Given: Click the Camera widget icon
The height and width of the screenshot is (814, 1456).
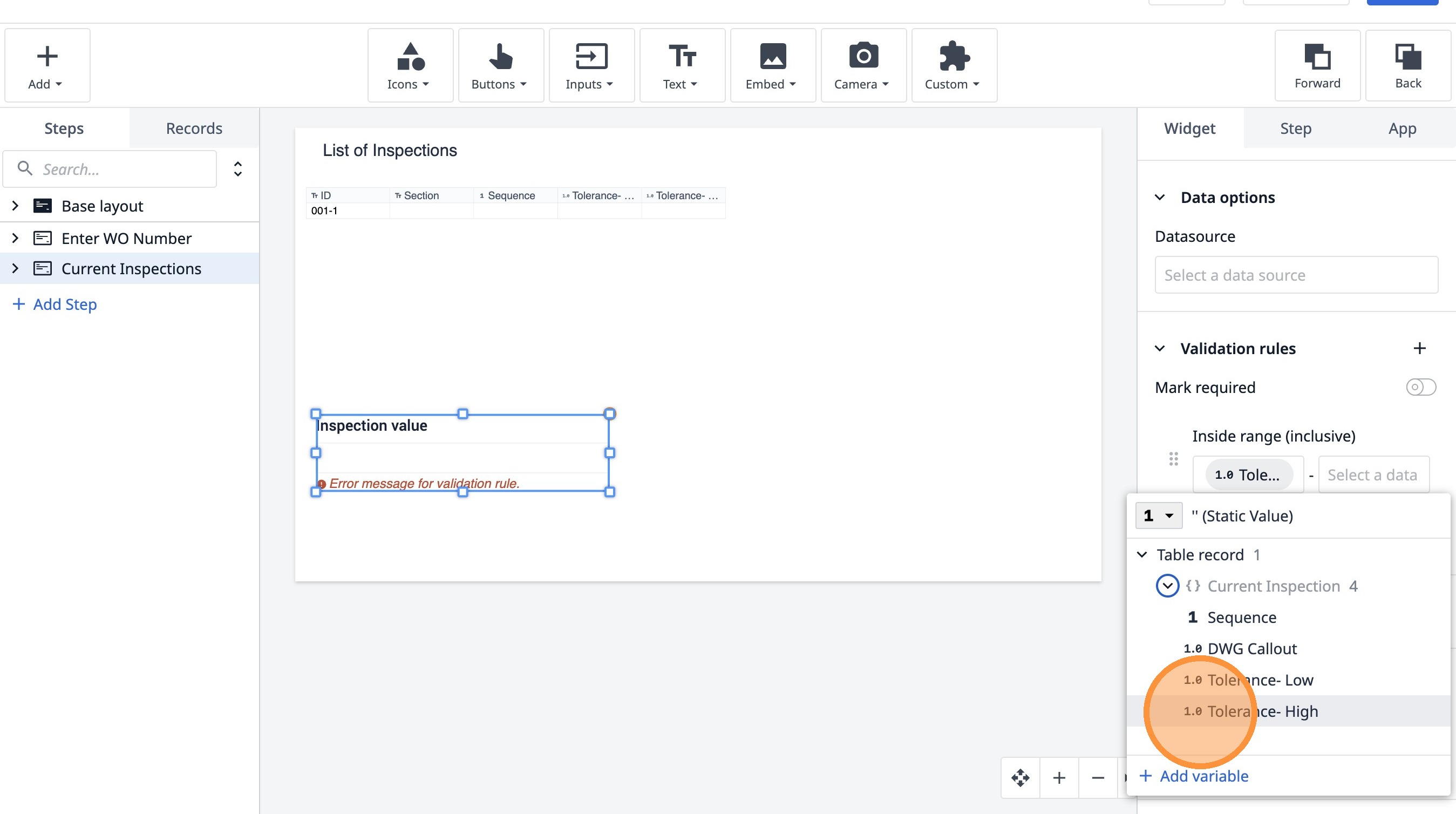Looking at the screenshot, I should coord(863,57).
